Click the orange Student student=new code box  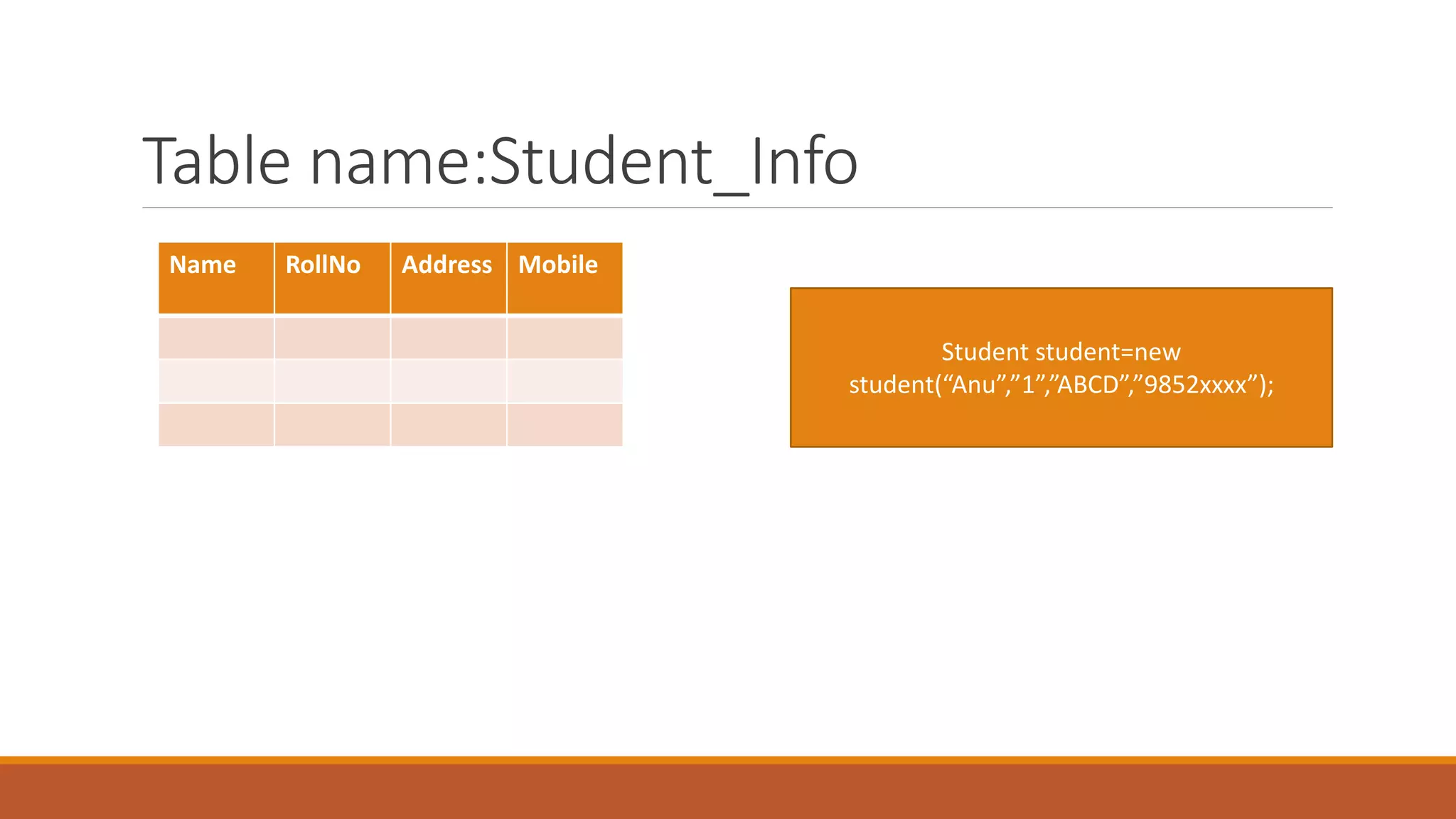pos(1061,368)
